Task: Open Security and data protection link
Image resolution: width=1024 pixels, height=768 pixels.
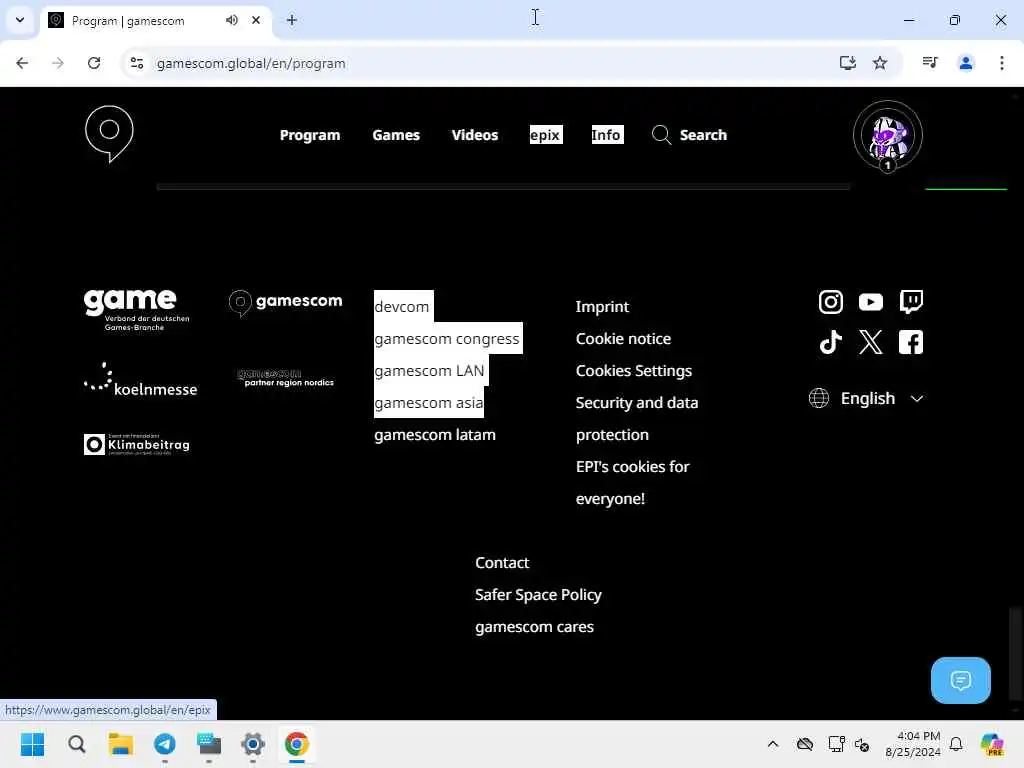Action: click(x=637, y=419)
